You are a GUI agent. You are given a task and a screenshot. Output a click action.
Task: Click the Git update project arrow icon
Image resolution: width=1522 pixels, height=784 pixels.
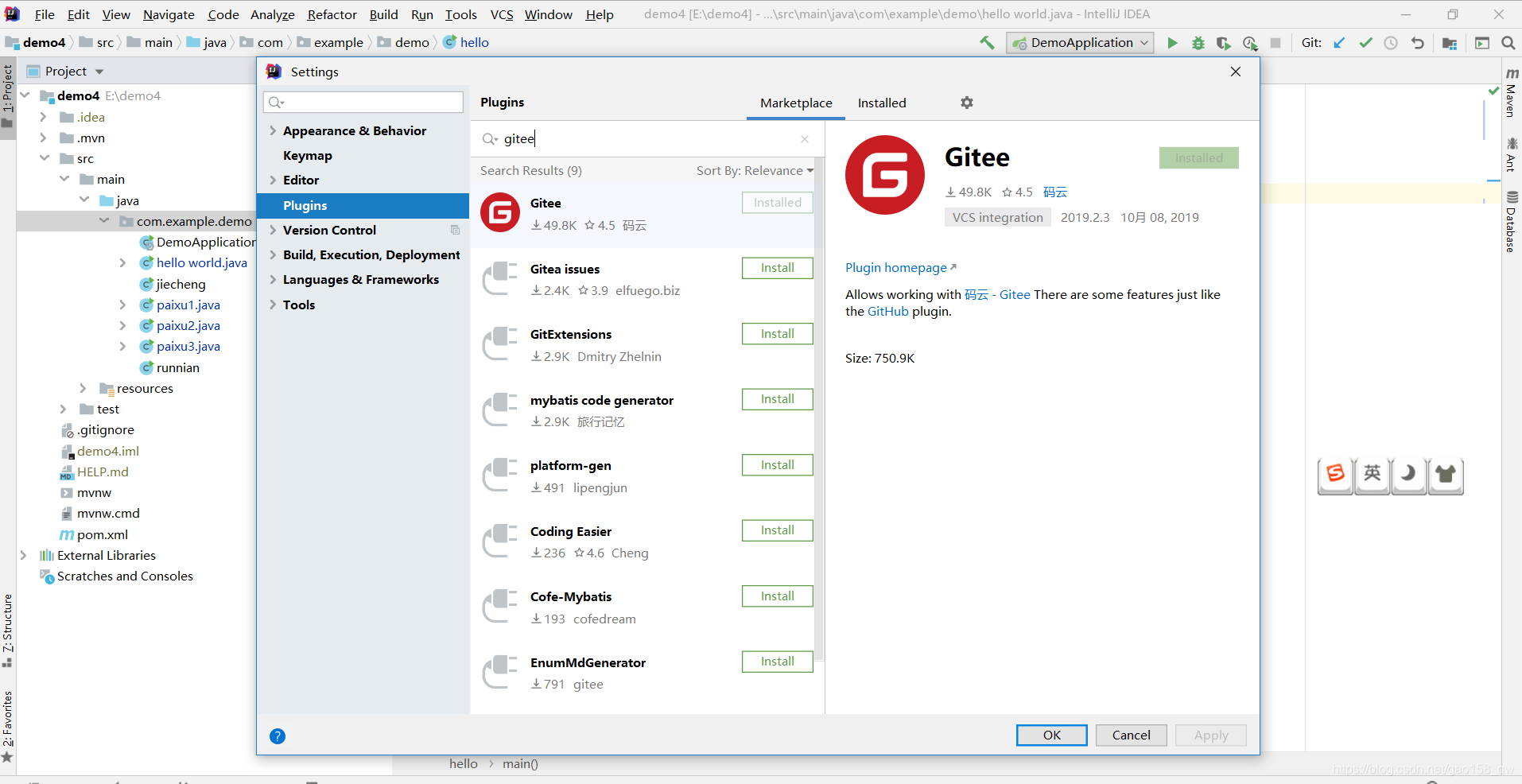(1340, 43)
